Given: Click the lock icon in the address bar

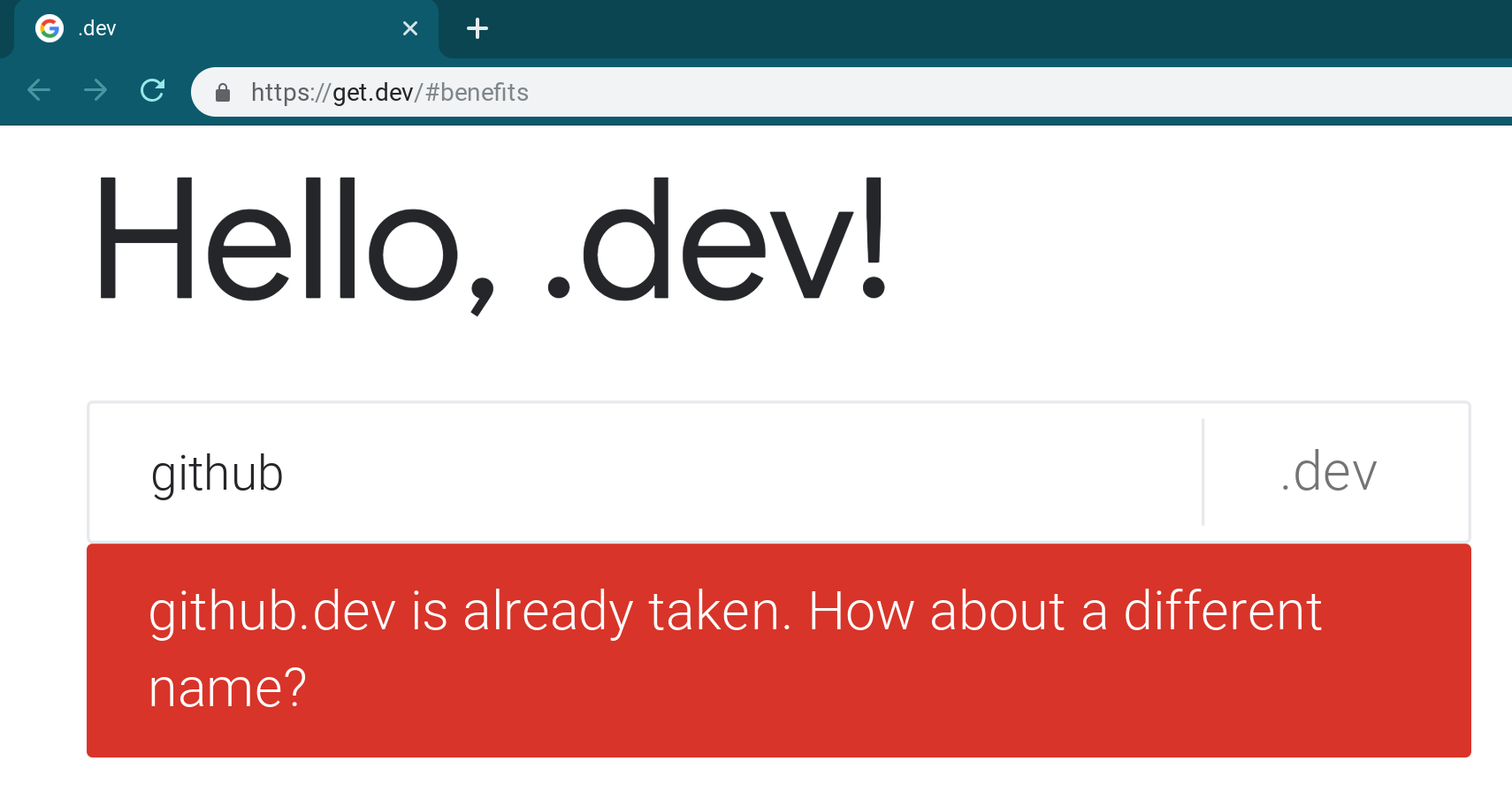Looking at the screenshot, I should coord(223,92).
